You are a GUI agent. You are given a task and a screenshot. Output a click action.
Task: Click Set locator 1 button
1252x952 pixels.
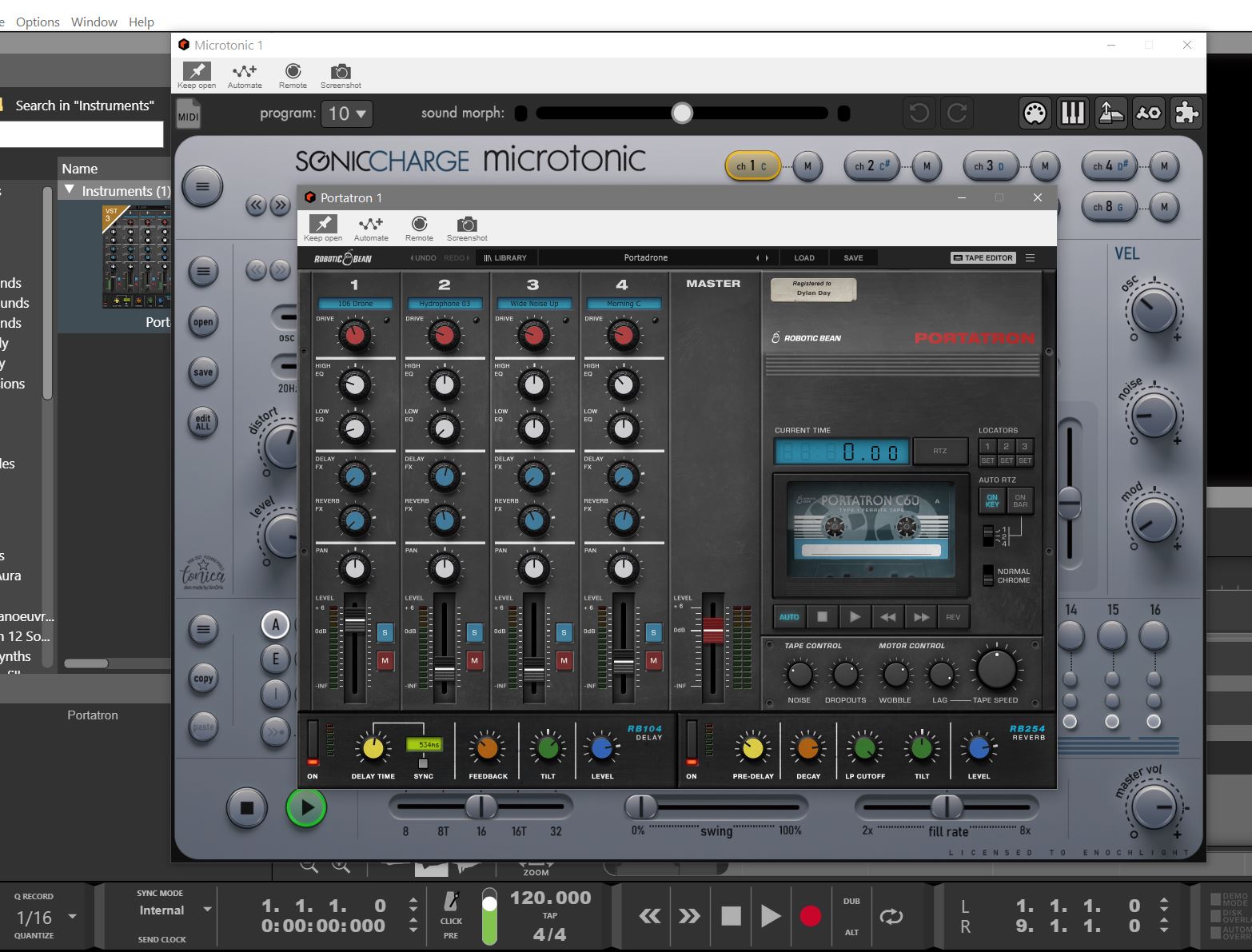pyautogui.click(x=987, y=460)
